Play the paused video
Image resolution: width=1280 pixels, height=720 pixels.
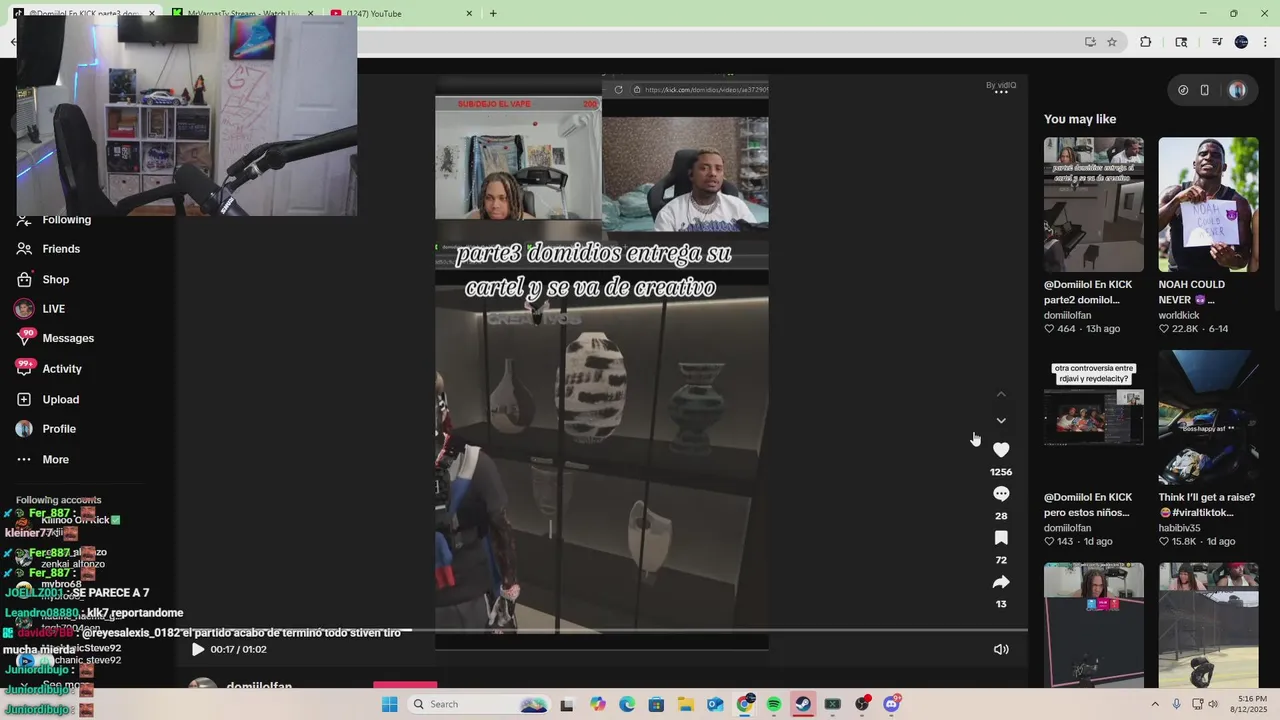[198, 649]
